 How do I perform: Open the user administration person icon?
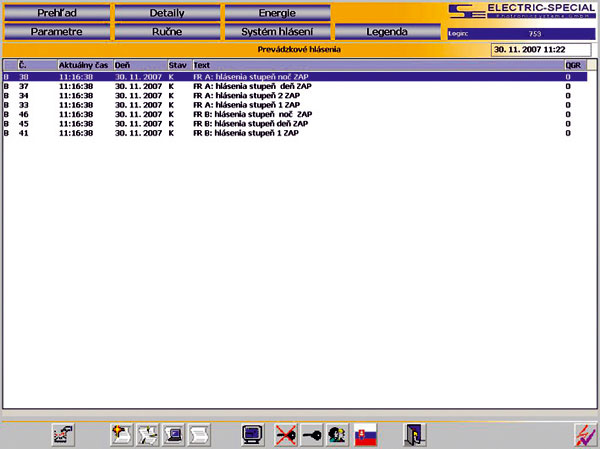click(x=336, y=434)
